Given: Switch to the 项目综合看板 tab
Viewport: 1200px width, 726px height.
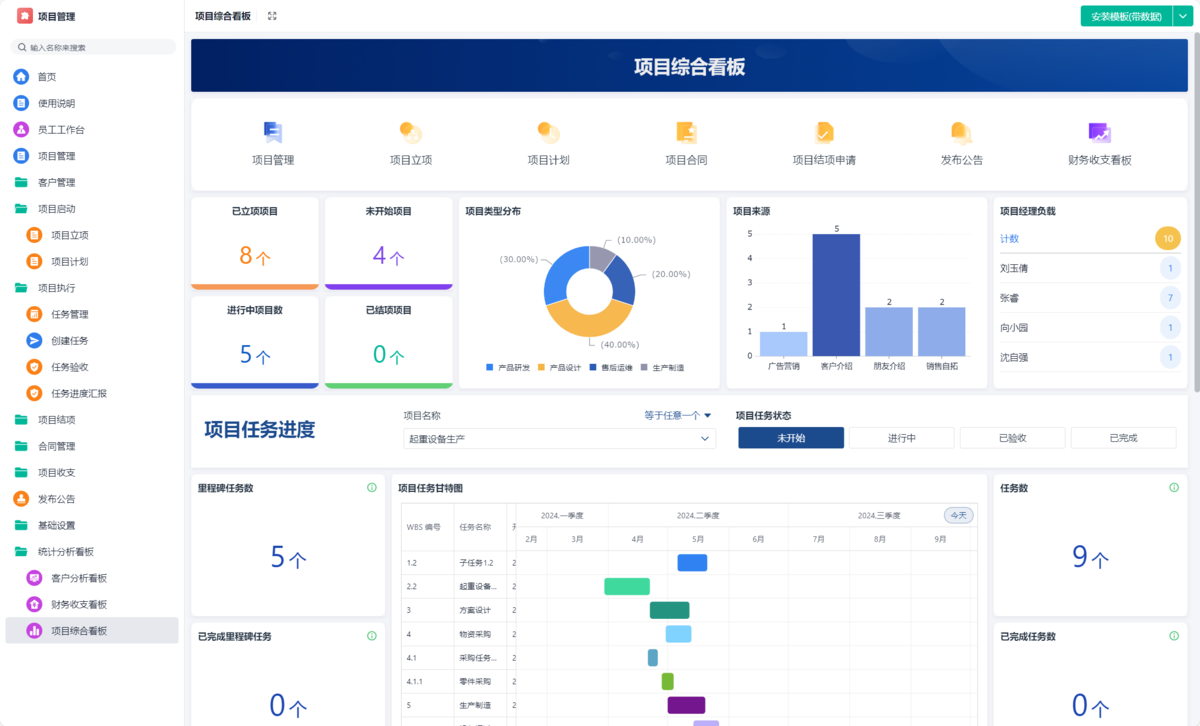Looking at the screenshot, I should 222,16.
